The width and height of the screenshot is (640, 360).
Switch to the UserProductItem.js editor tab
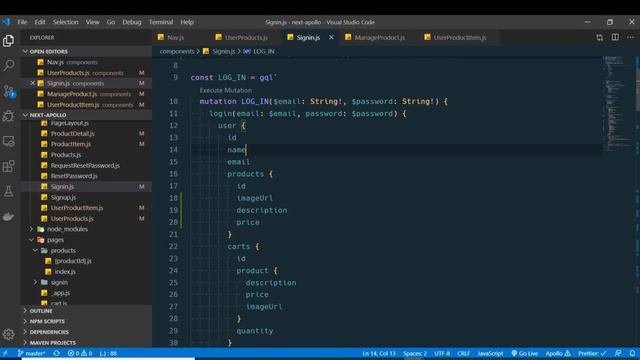460,38
